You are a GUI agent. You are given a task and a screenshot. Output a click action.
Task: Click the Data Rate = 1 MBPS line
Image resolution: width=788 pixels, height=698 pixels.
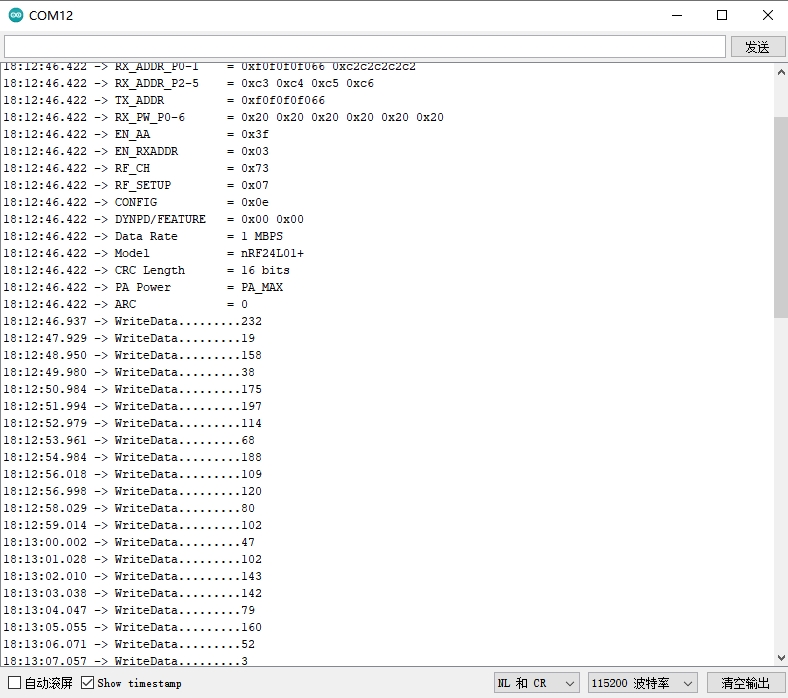click(x=143, y=237)
